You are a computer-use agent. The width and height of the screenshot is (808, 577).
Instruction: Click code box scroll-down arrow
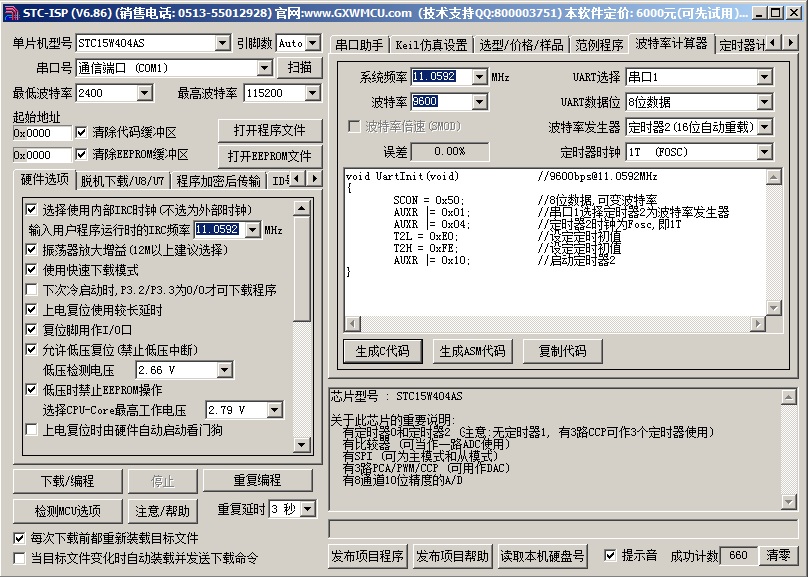773,308
